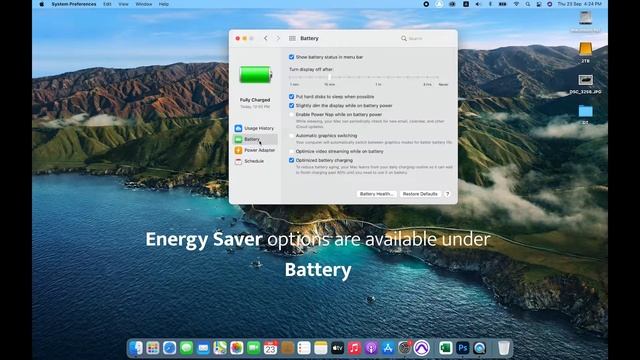The image size is (640, 360).
Task: Open Excel from the Dock
Action: 446,348
